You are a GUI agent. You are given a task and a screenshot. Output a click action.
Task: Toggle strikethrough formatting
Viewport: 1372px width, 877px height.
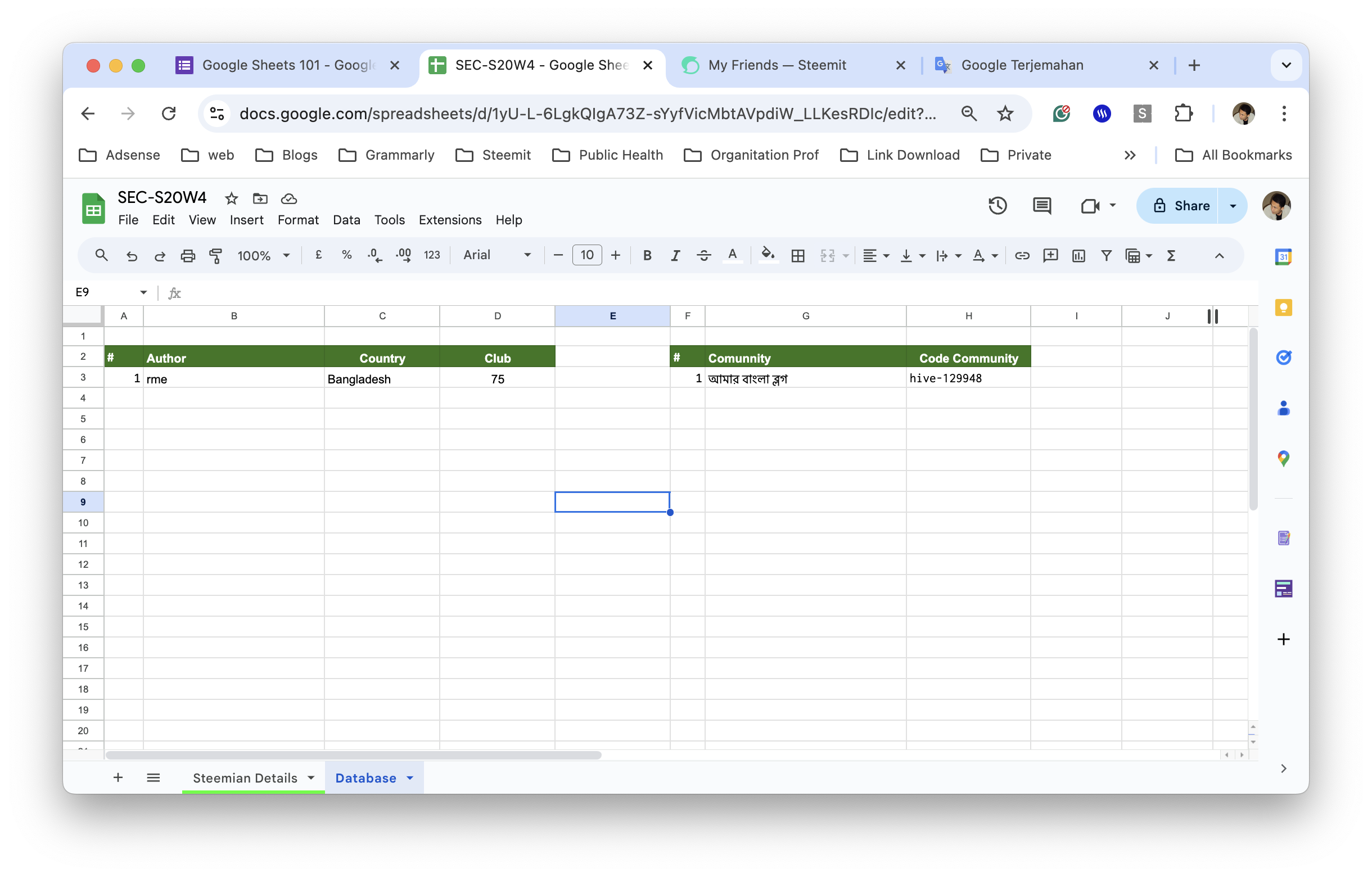click(703, 256)
